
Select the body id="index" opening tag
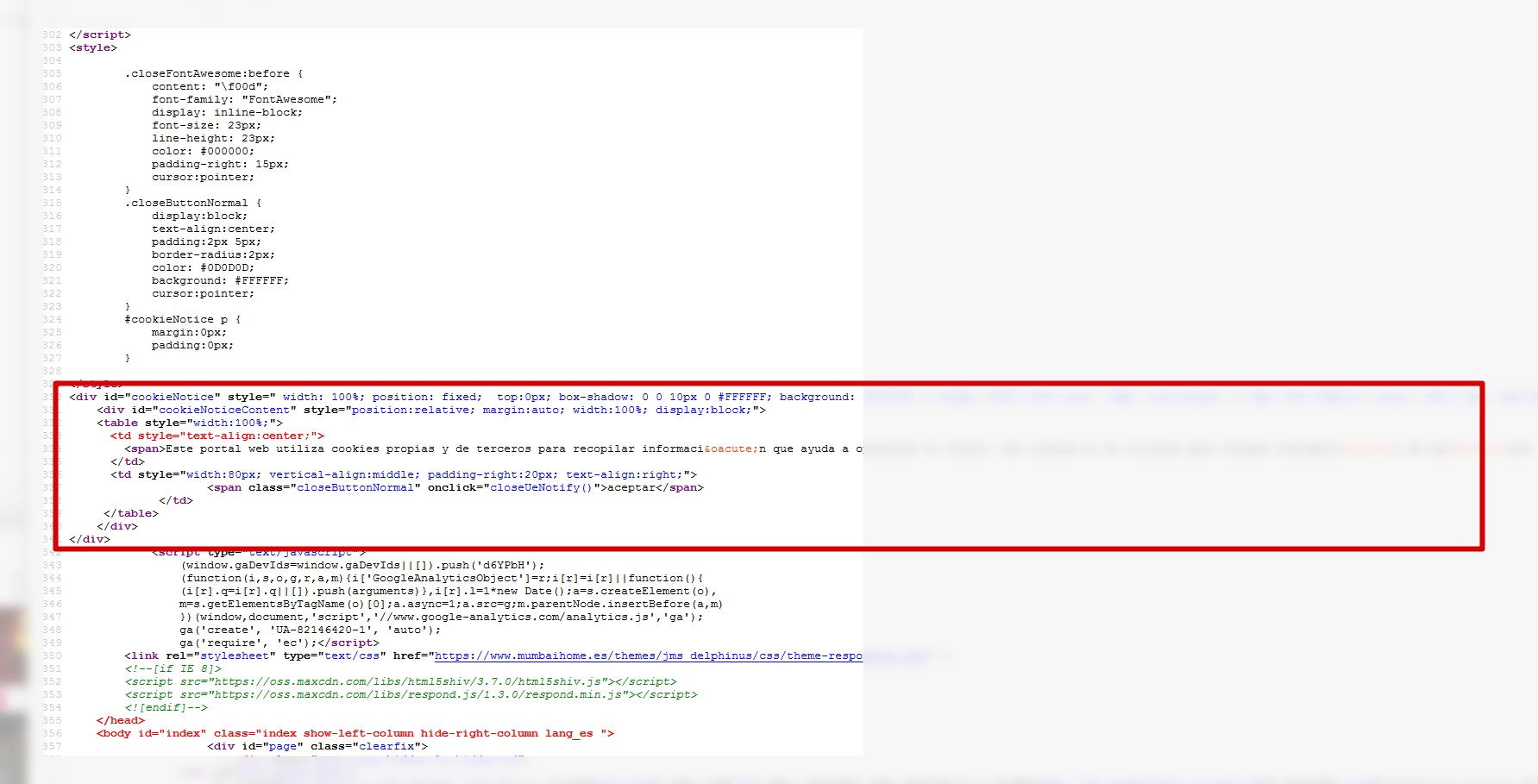click(355, 733)
